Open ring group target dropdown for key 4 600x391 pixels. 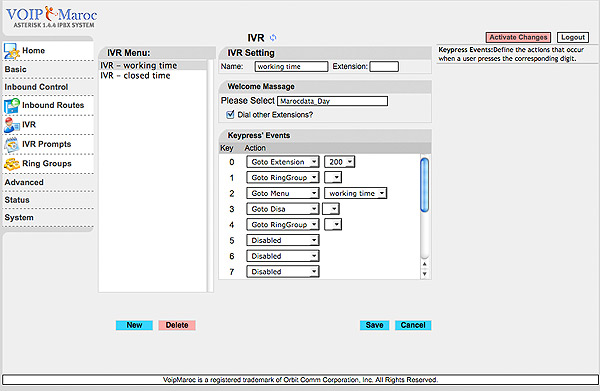(333, 225)
